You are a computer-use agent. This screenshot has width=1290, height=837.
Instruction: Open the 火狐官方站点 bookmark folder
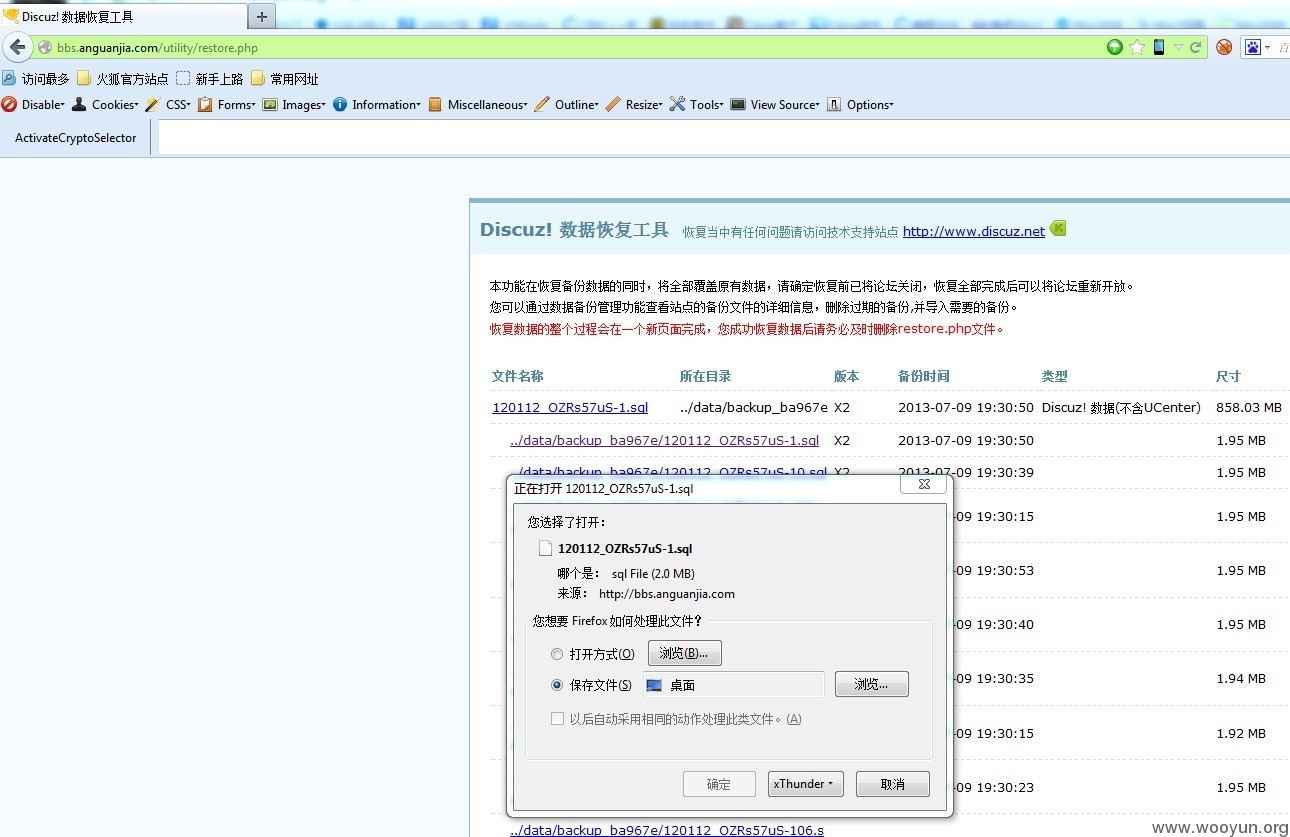pyautogui.click(x=123, y=78)
